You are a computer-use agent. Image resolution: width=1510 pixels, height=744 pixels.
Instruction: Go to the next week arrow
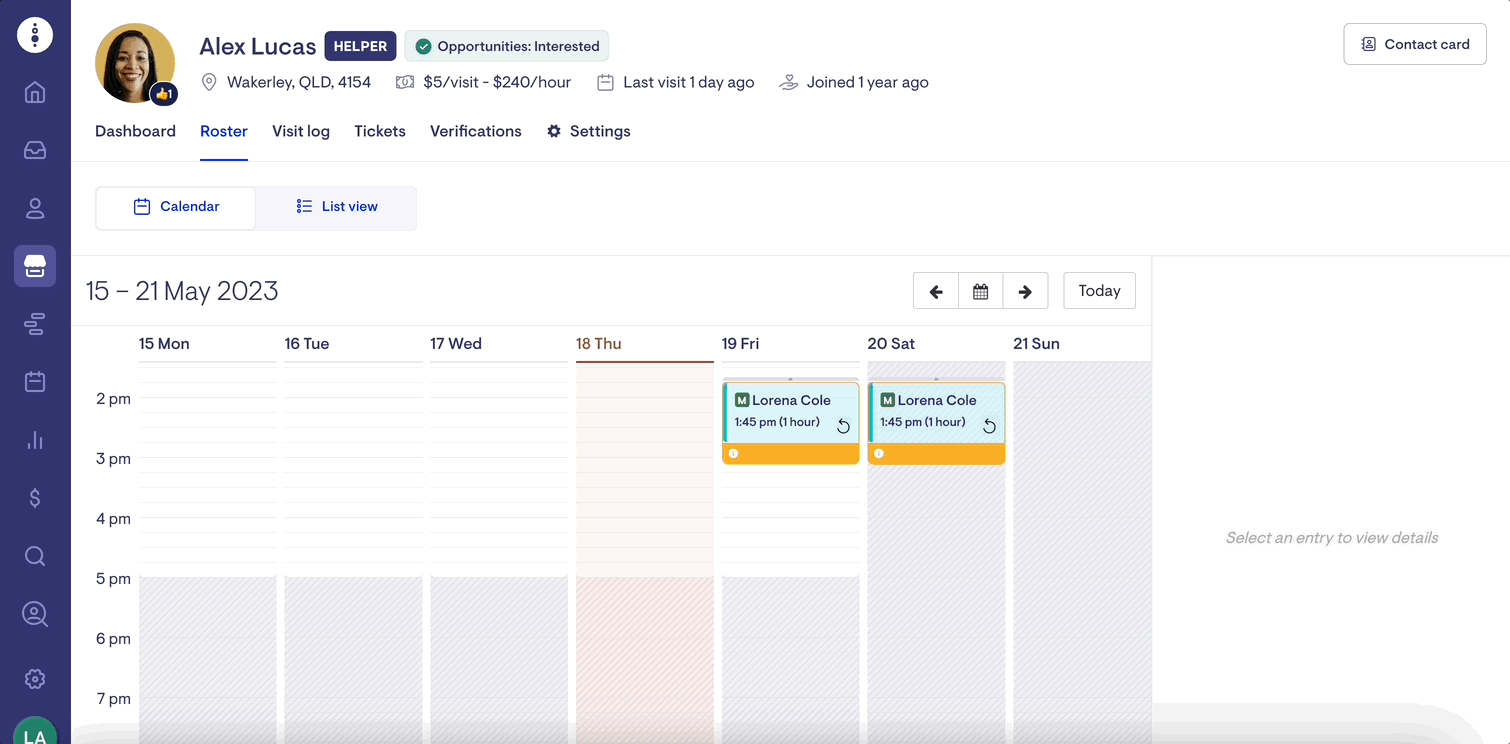click(x=1025, y=291)
